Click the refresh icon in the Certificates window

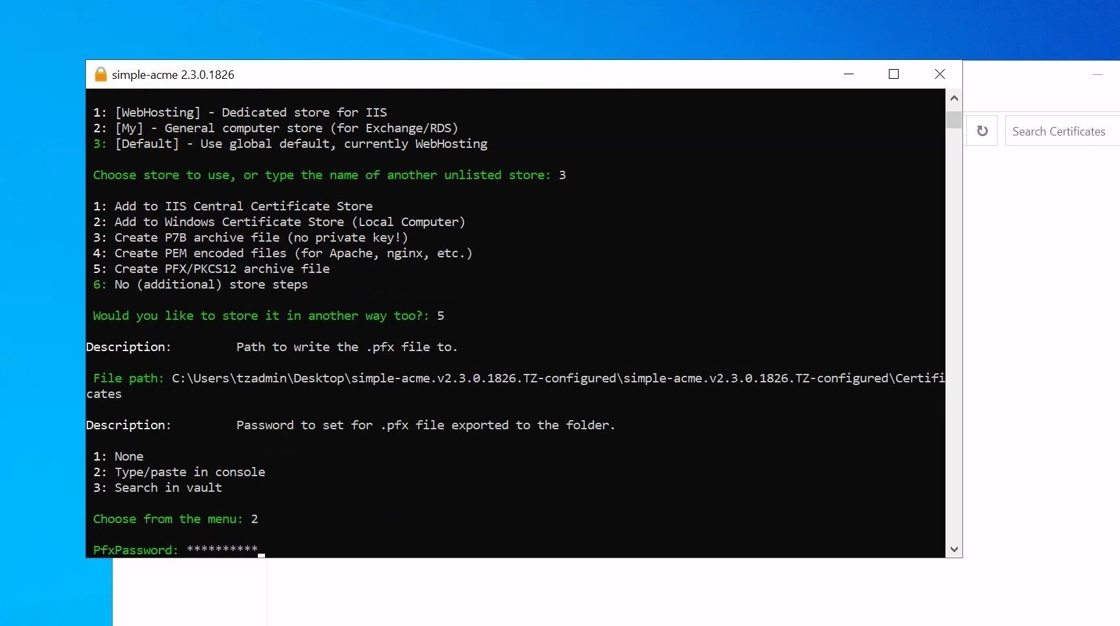982,131
